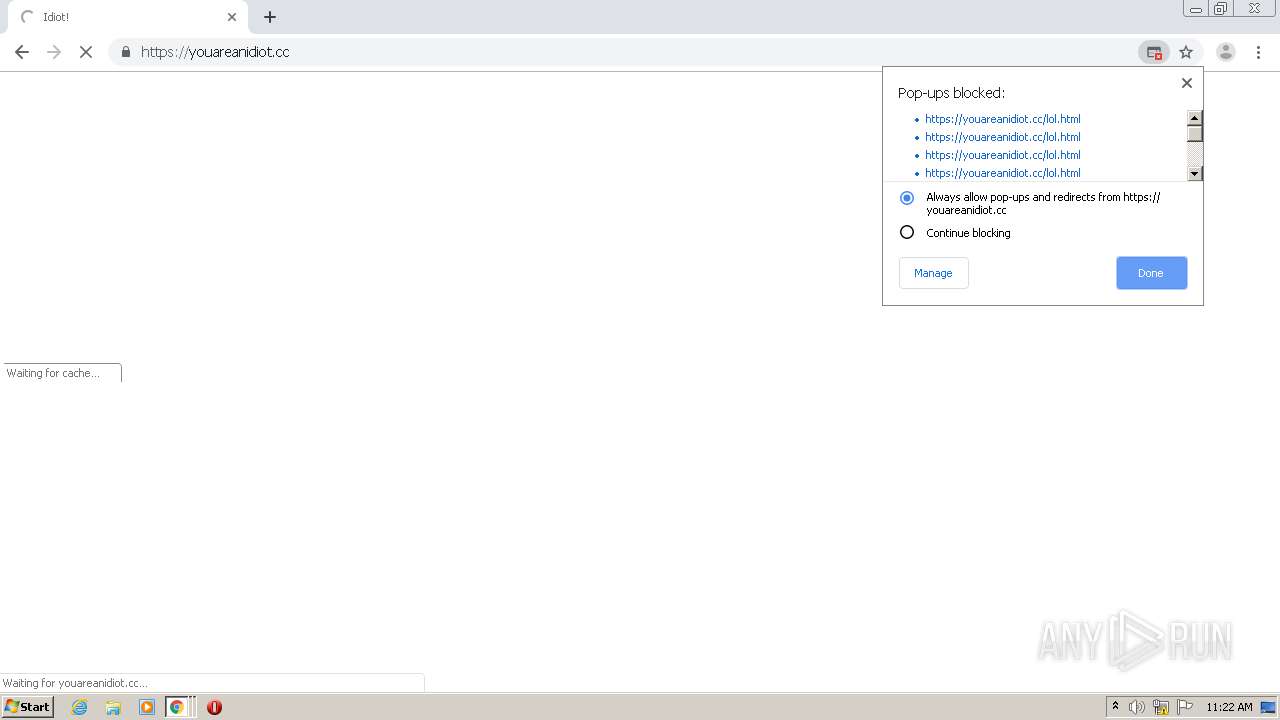This screenshot has width=1280, height=720.
Task: Show hidden system tray icons
Action: (1116, 707)
